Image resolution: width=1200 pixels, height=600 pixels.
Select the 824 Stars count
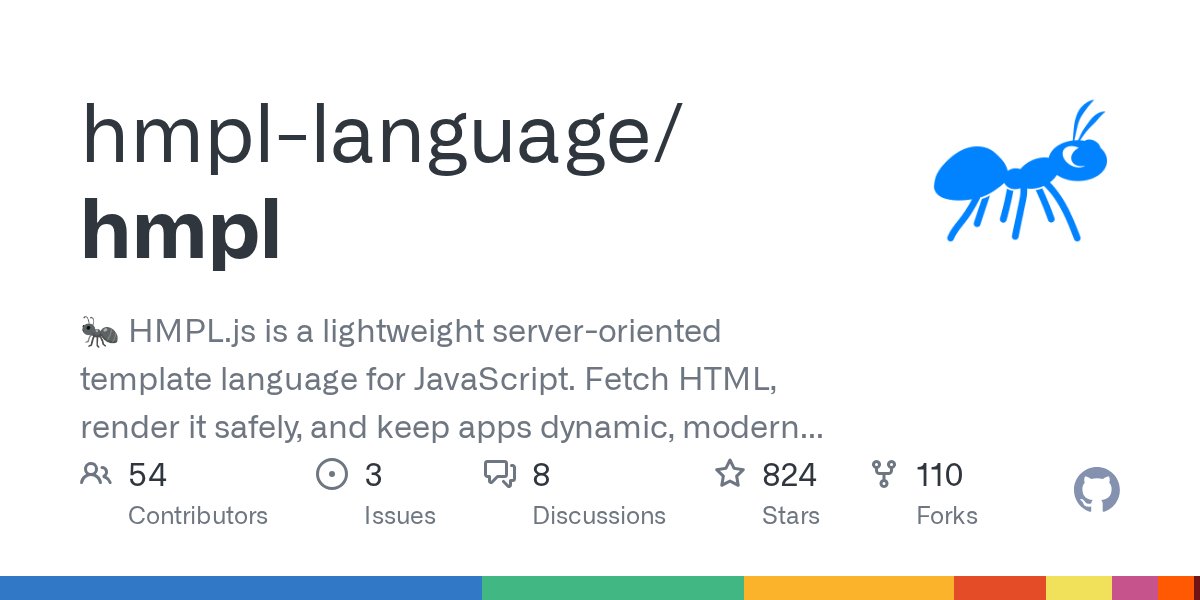(x=790, y=474)
